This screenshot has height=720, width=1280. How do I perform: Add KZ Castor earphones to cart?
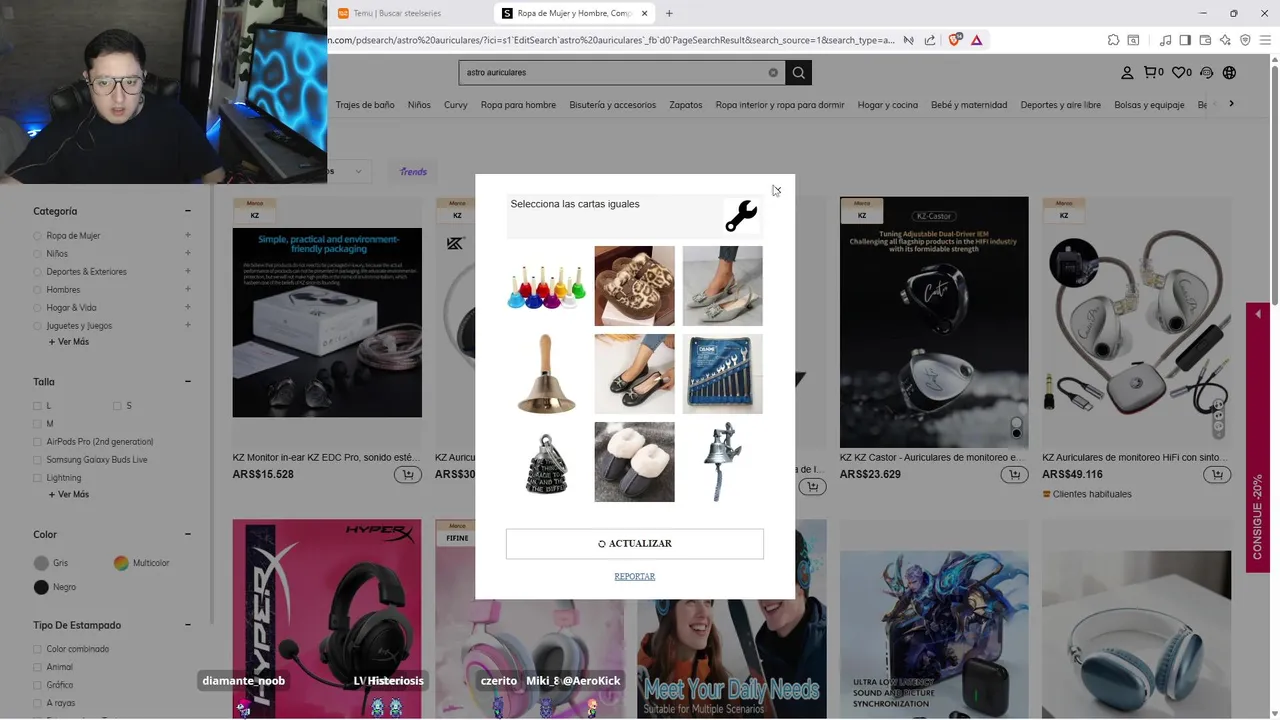click(1015, 474)
